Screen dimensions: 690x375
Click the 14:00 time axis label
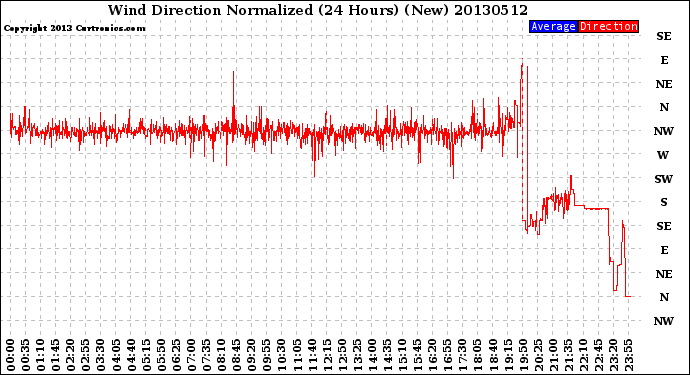[x=372, y=355]
